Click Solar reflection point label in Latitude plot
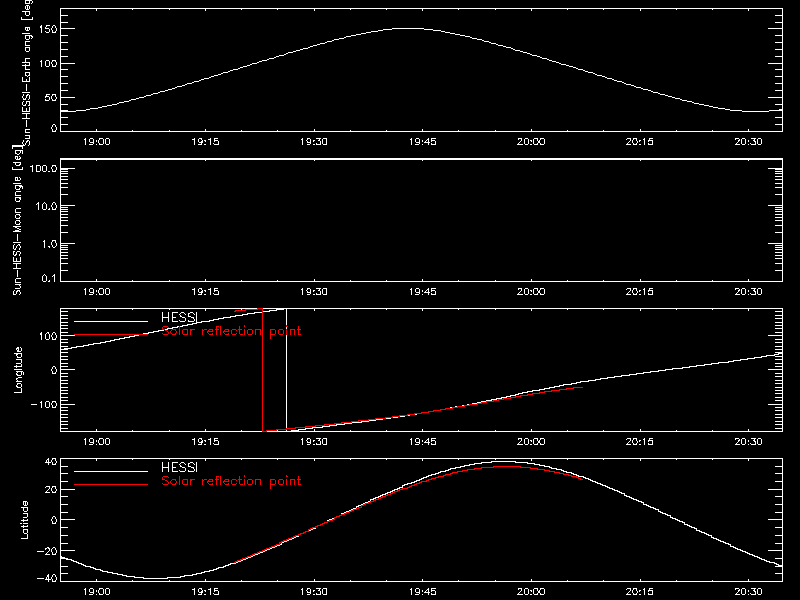Viewport: 800px width, 600px height. click(x=231, y=481)
